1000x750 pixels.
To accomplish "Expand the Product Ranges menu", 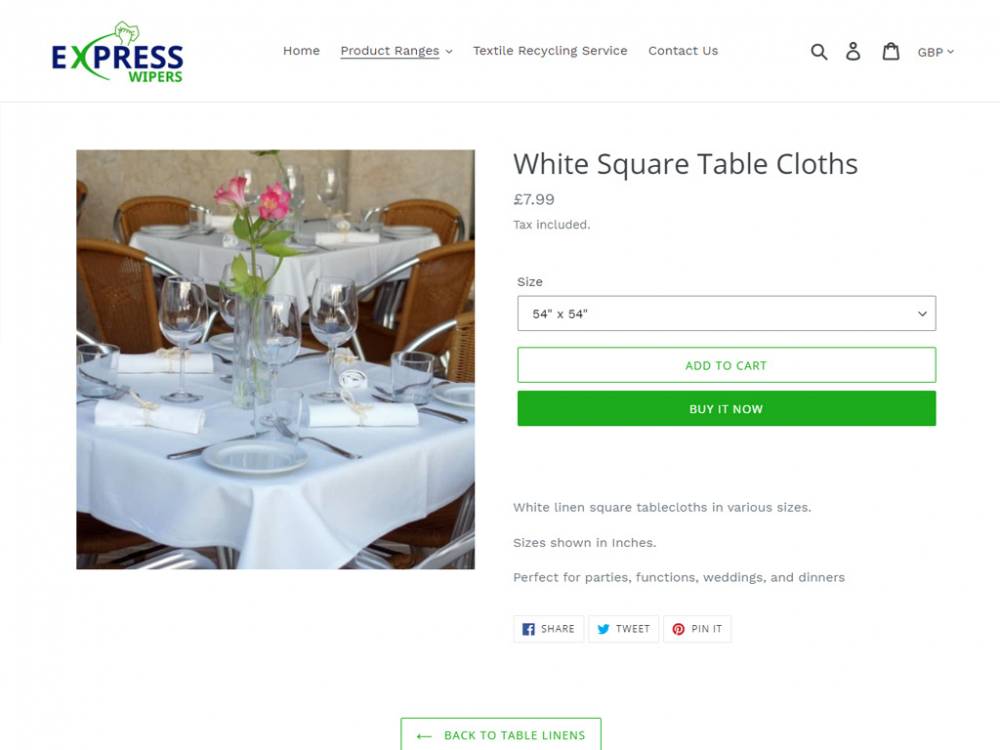I will pyautogui.click(x=396, y=51).
